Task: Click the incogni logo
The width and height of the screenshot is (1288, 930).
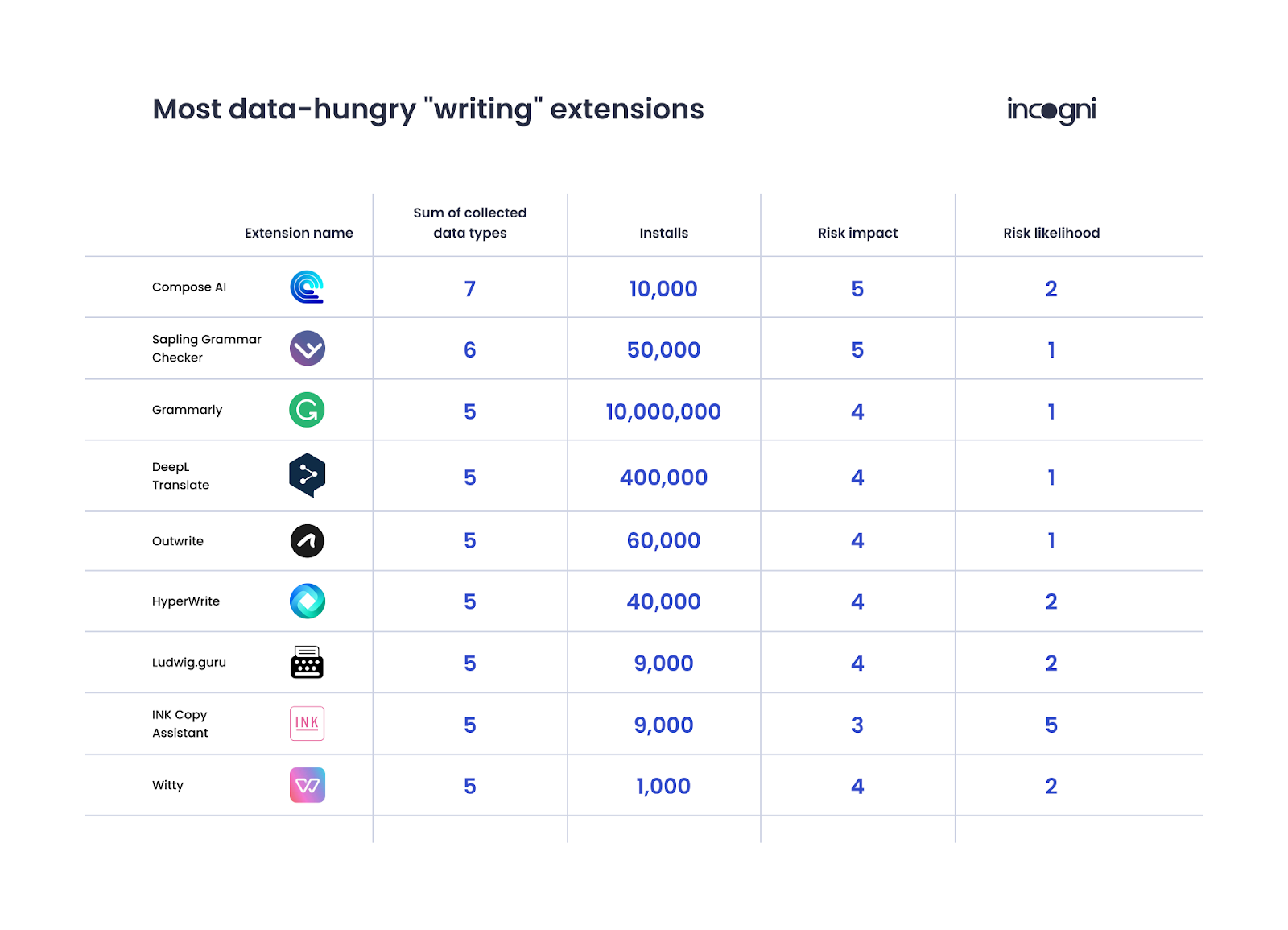Action: (1051, 110)
